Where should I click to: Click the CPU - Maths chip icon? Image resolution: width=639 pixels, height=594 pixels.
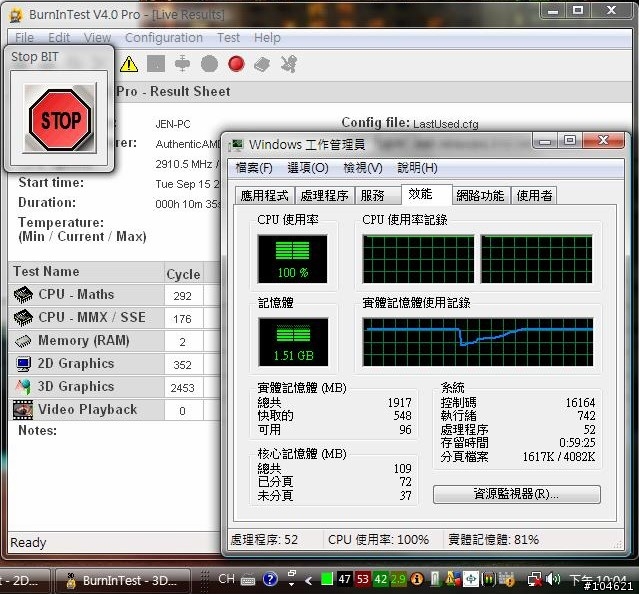point(23,295)
